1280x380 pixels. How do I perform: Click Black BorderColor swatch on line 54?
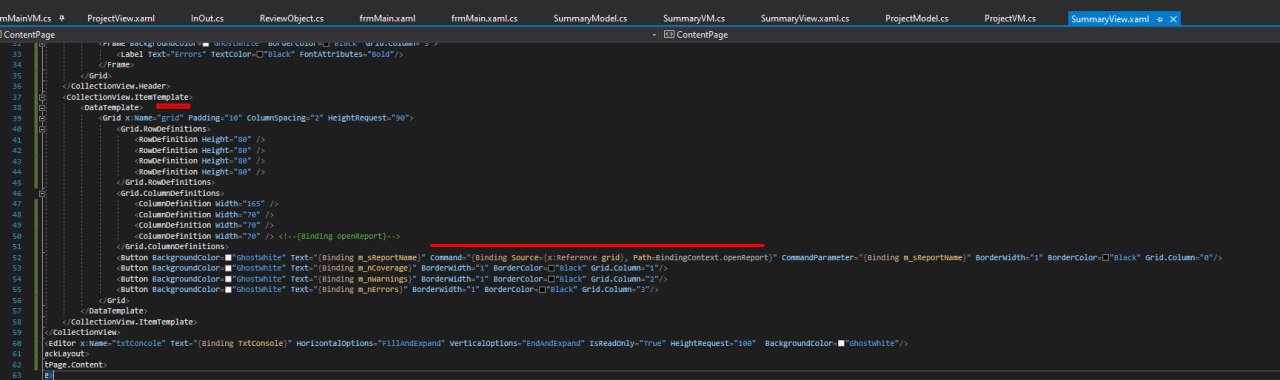550,278
